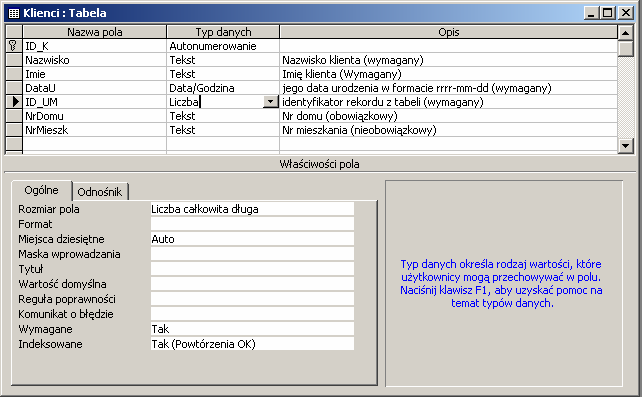This screenshot has height=397, width=642.
Task: Click description 'Imię klienta (Wymagany)'
Action: [448, 74]
